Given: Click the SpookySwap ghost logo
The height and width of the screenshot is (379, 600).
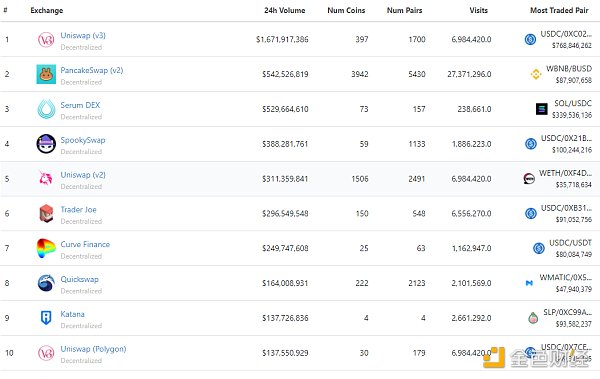Looking at the screenshot, I should pyautogui.click(x=46, y=144).
